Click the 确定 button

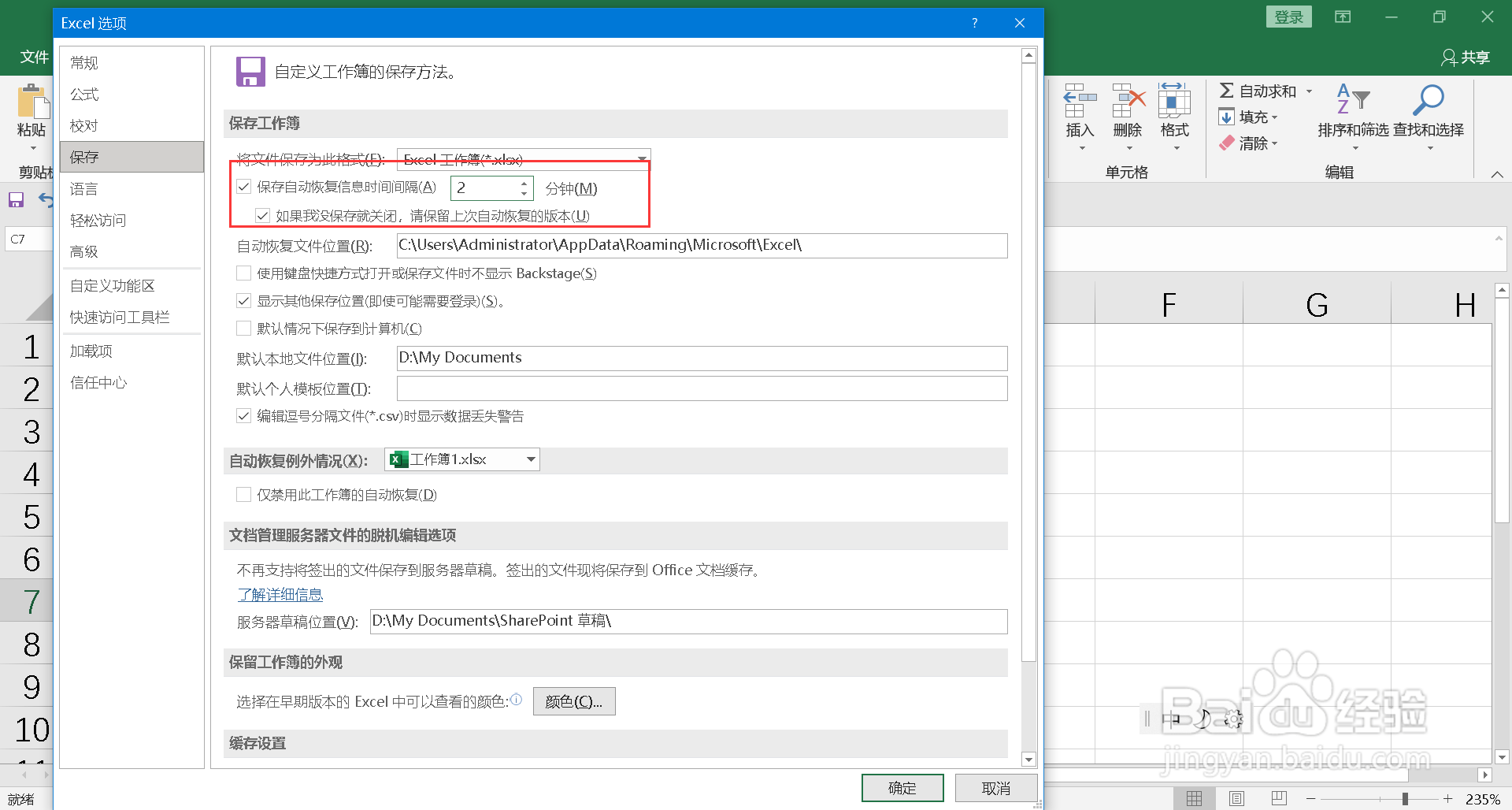point(902,788)
